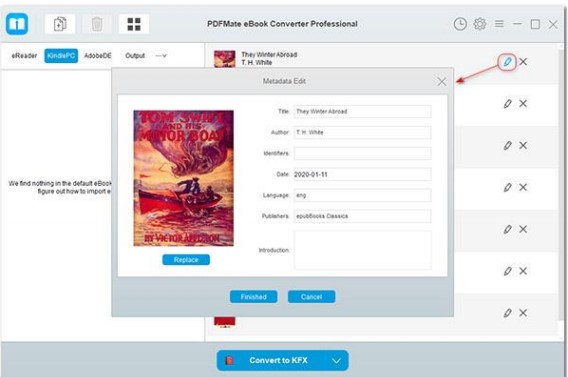This screenshot has height=377, width=568.
Task: Click the Tom Swift book cover image
Action: [184, 178]
